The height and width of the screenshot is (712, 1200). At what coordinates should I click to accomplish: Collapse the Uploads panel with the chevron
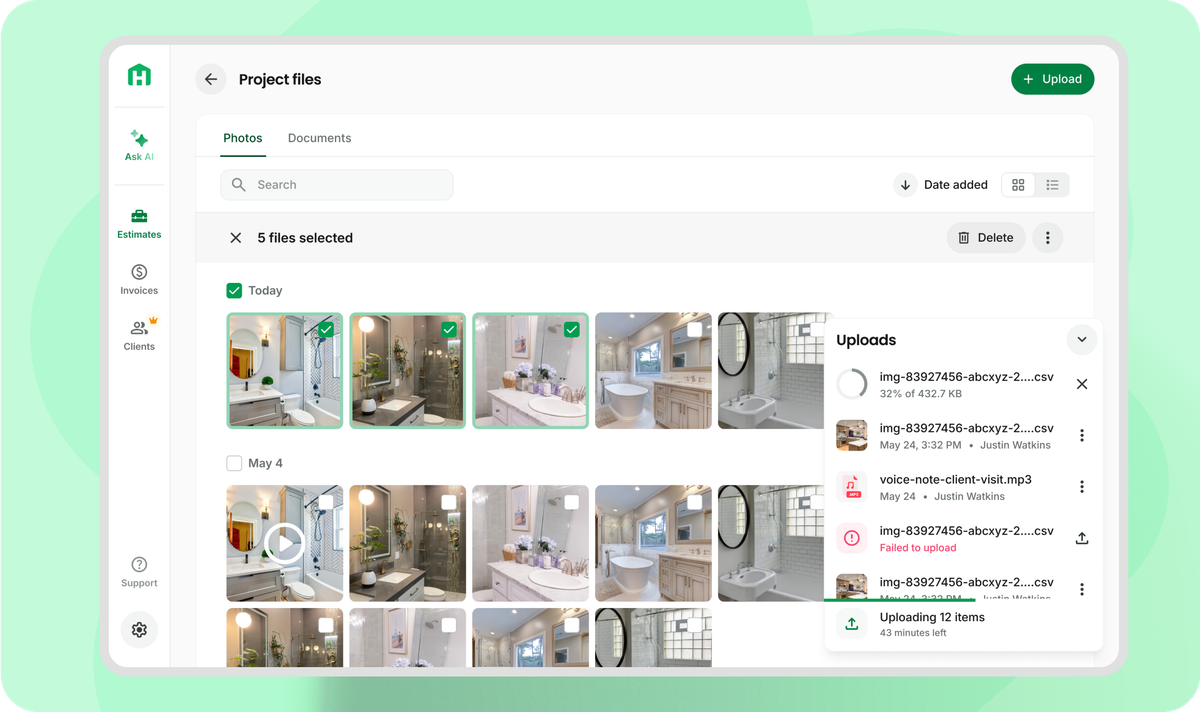pyautogui.click(x=1081, y=340)
